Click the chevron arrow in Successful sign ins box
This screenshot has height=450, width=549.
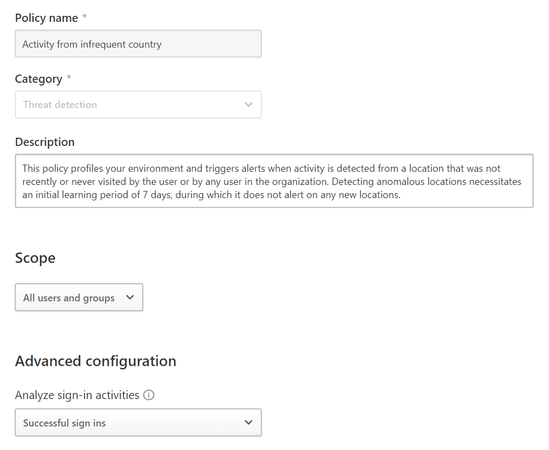[x=248, y=422]
